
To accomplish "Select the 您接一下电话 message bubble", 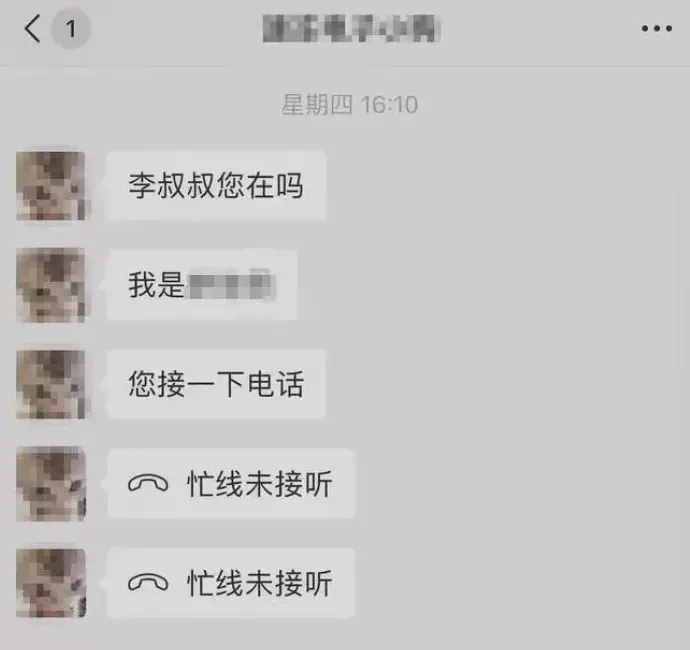I will pos(216,384).
